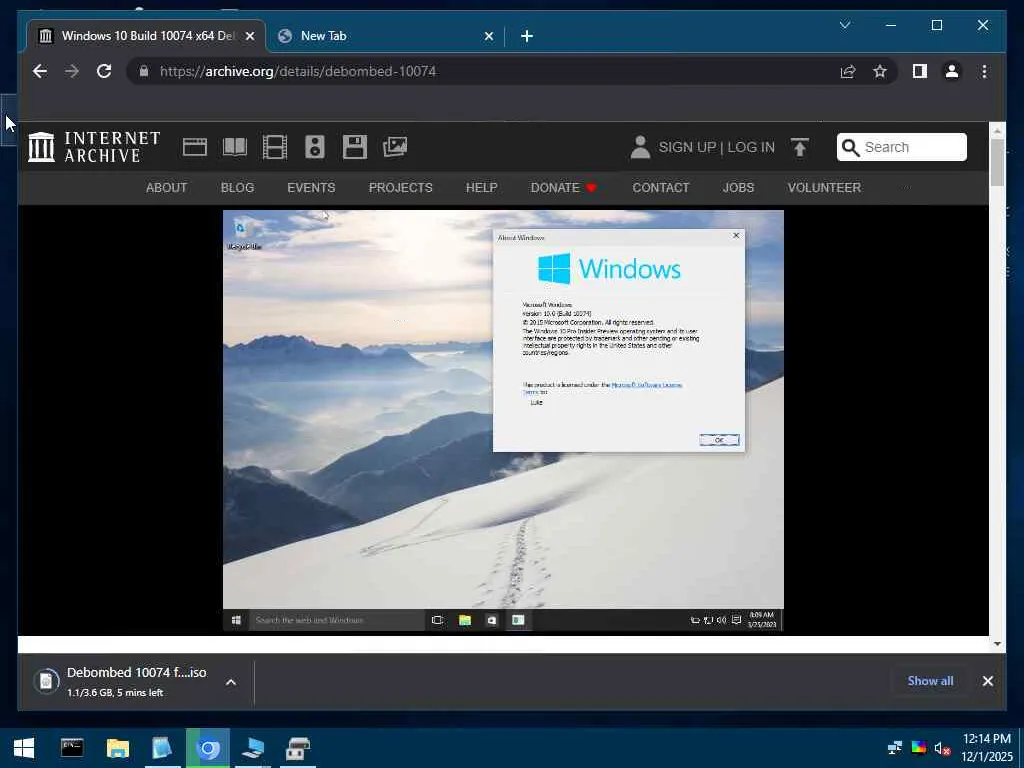Screen dimensions: 1024x768
Task: Open the Video film icon
Action: click(274, 147)
